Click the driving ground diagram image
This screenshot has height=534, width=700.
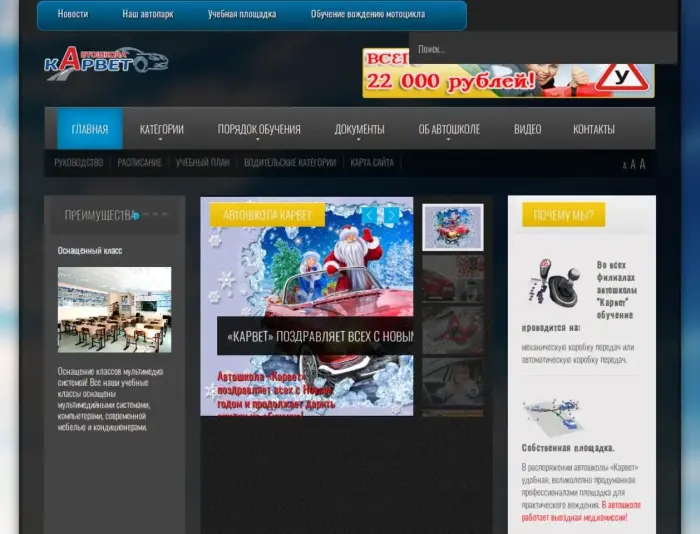click(x=554, y=417)
